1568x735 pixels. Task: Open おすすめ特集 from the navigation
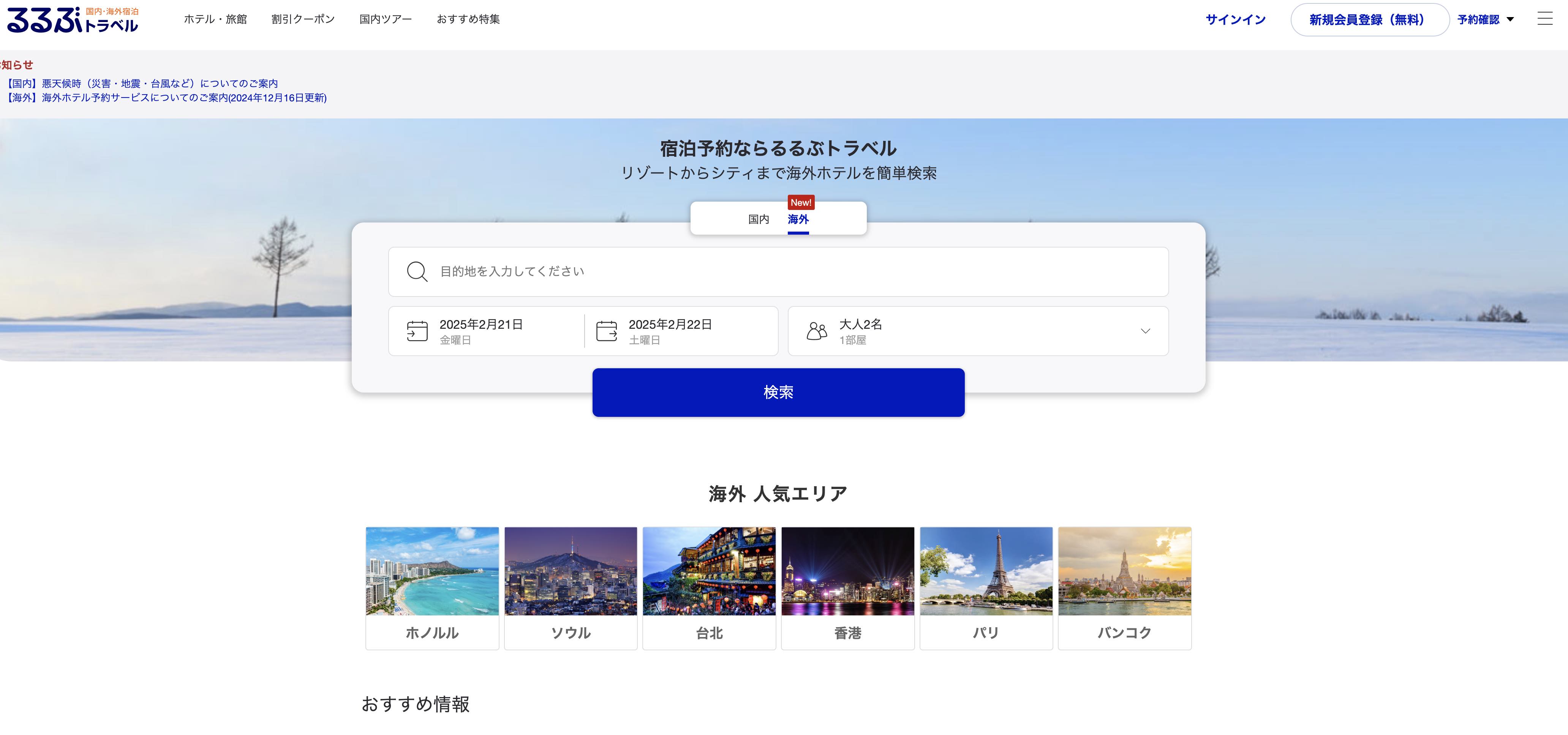click(x=468, y=19)
